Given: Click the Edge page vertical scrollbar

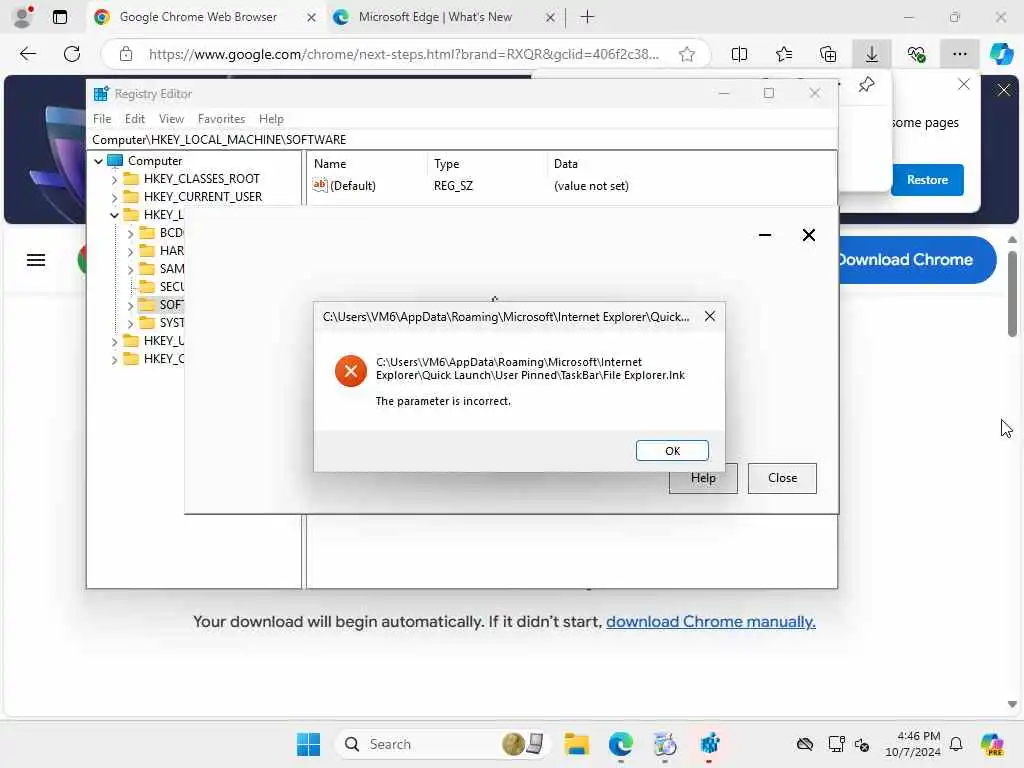Looking at the screenshot, I should (1012, 294).
